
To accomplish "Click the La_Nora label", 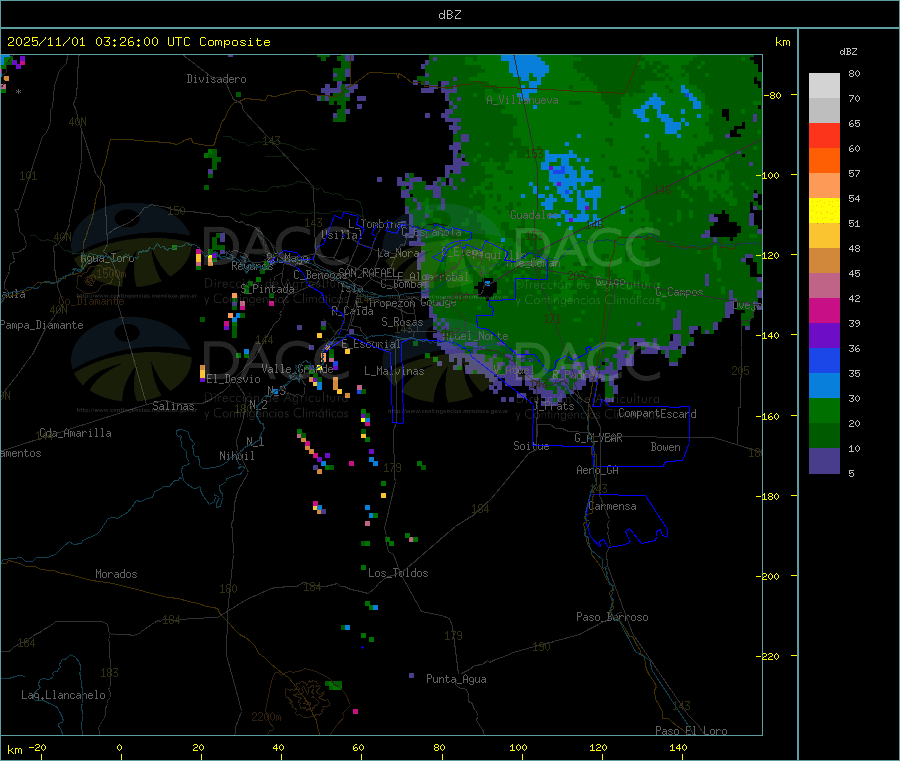I will (x=398, y=253).
